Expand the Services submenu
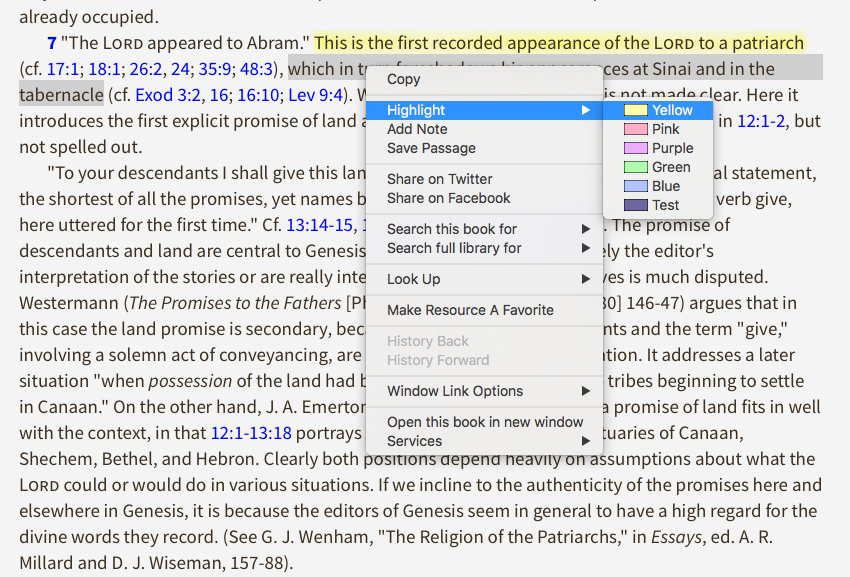 coord(484,441)
